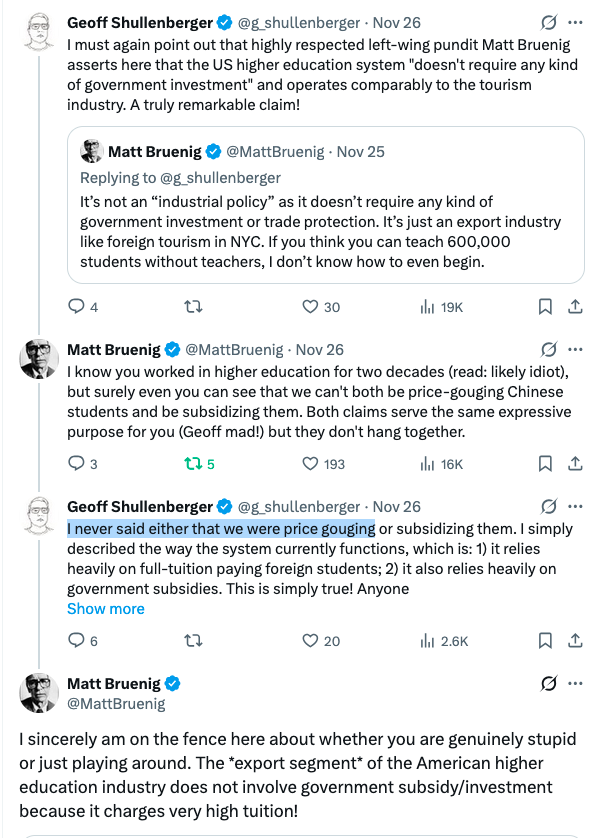Open the more options menu on Bruenig's Nov 26 tweet
601x838 pixels.
point(575,347)
